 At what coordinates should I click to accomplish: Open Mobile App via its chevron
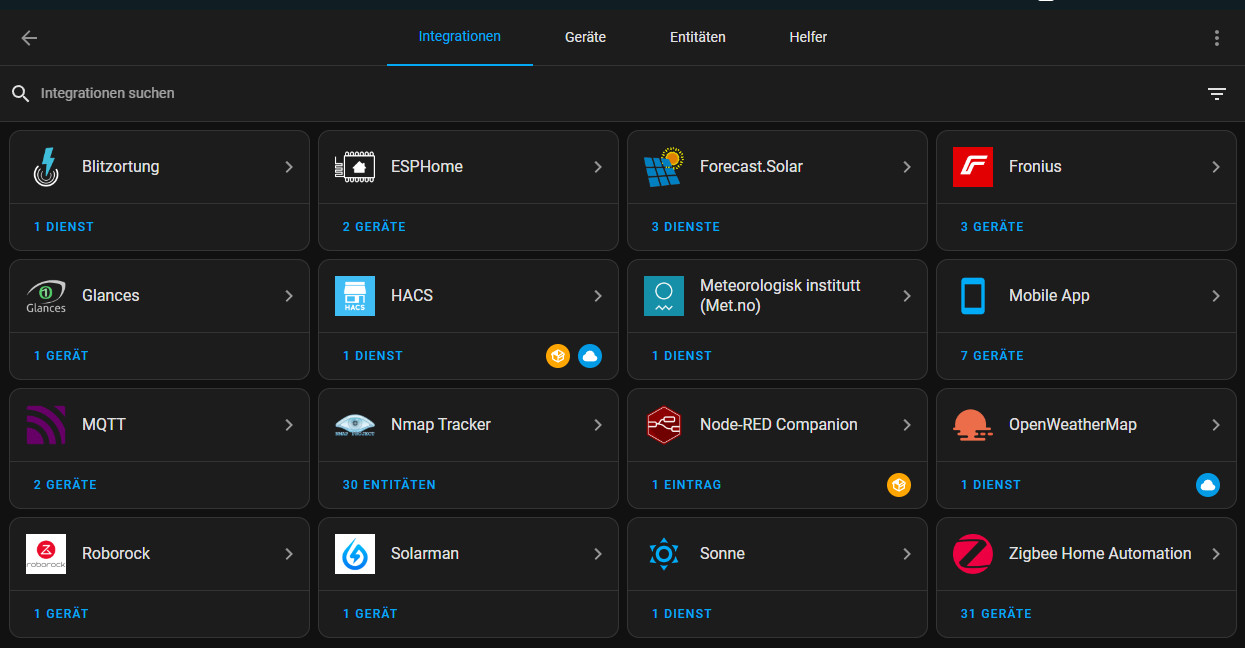click(1216, 296)
